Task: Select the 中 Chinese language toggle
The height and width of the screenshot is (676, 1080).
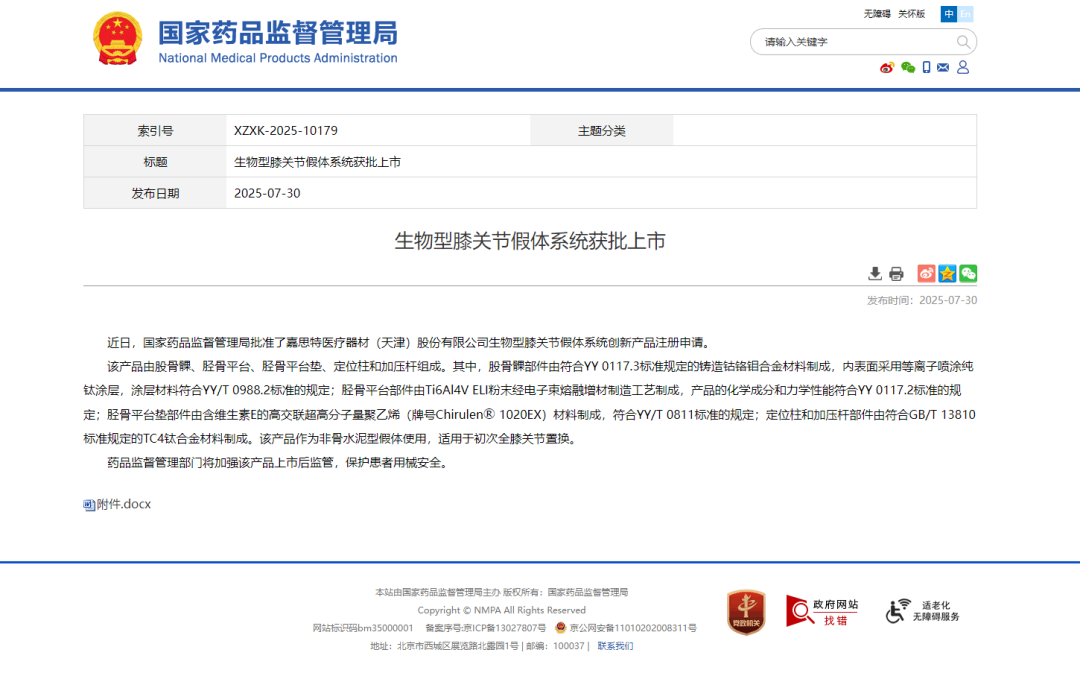Action: 948,14
